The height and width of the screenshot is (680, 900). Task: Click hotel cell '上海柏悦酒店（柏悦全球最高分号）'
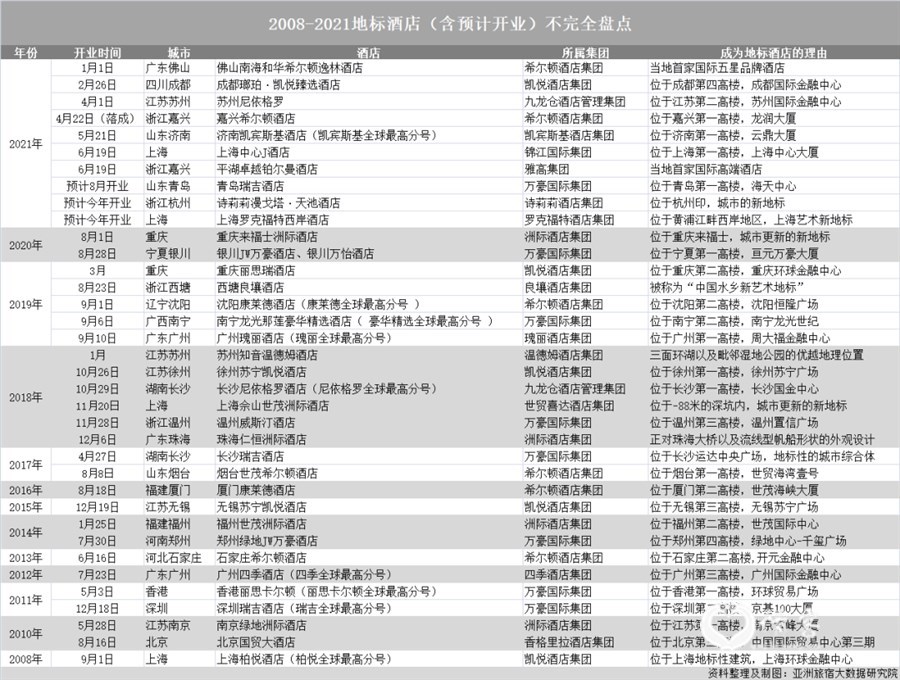pyautogui.click(x=304, y=659)
